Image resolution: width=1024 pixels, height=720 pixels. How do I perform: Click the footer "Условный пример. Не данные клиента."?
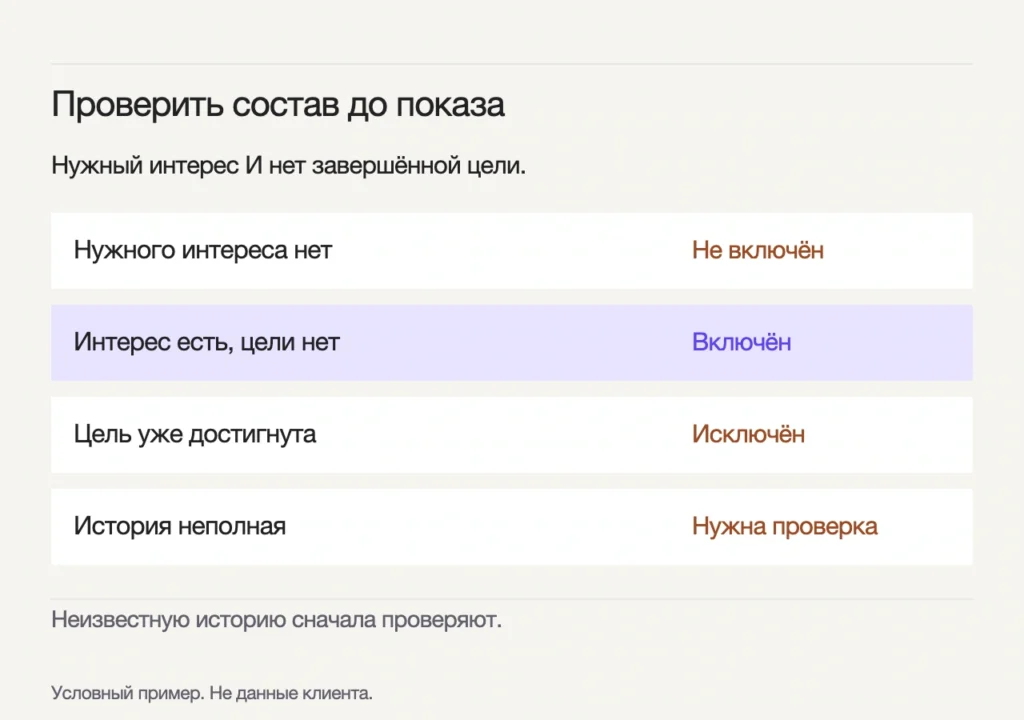coord(212,693)
